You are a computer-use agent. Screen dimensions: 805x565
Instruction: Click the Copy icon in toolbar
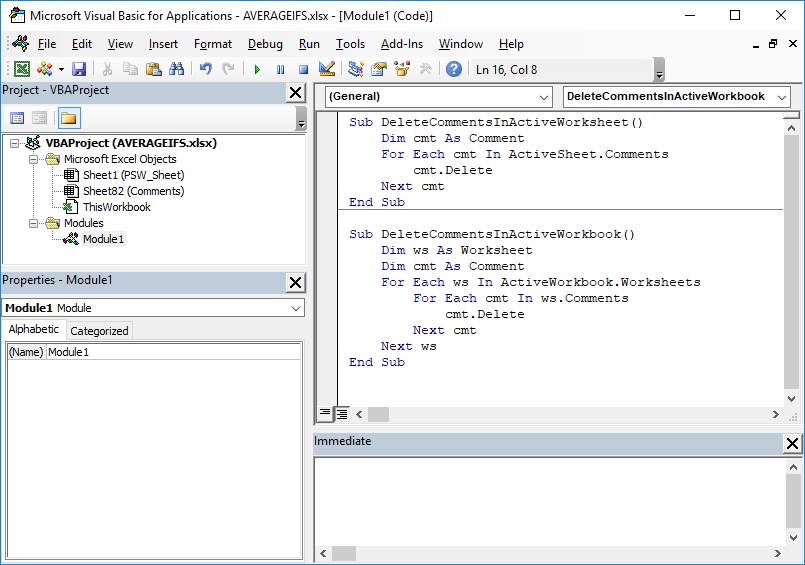(130, 69)
